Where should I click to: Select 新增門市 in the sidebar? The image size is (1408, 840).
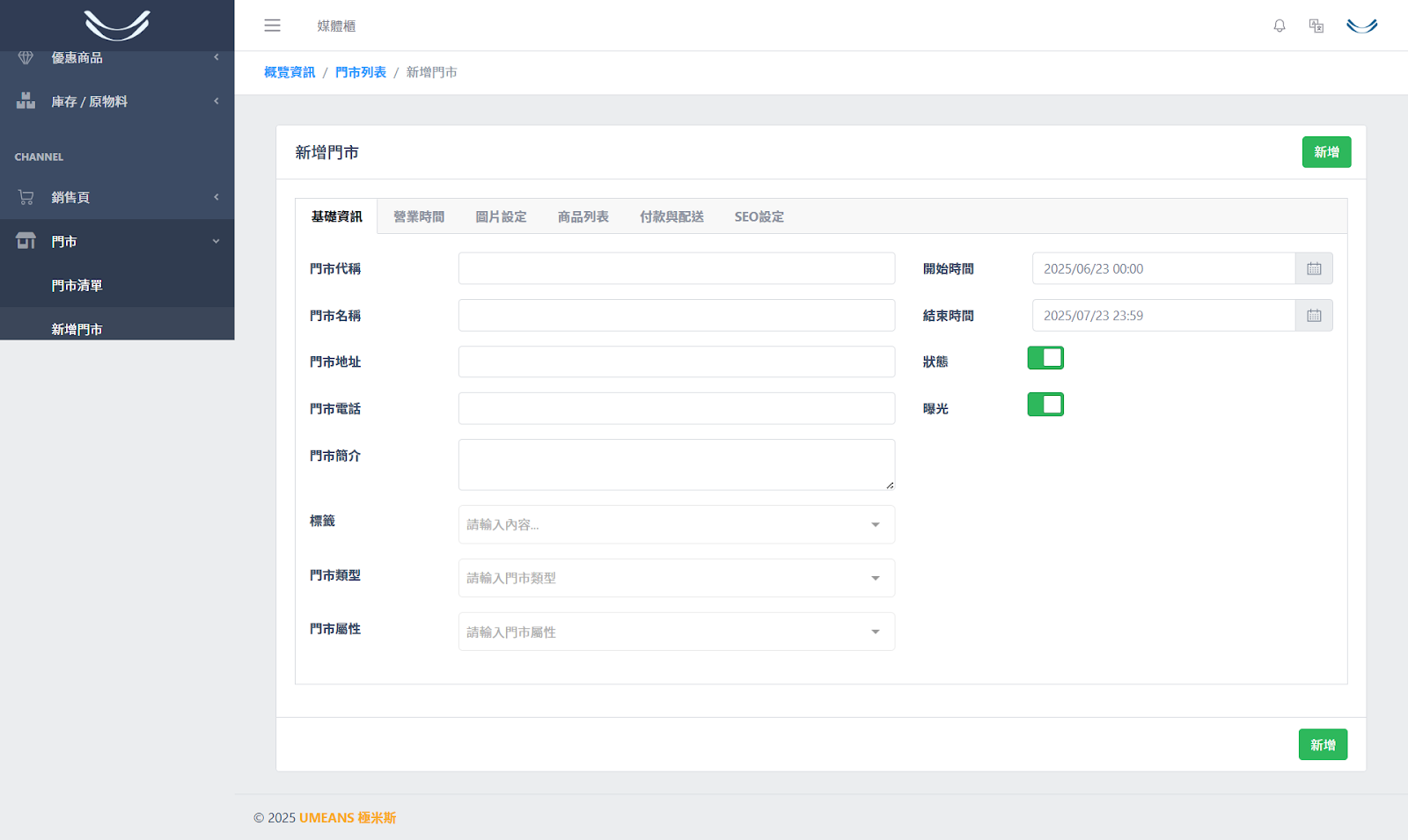pos(117,325)
